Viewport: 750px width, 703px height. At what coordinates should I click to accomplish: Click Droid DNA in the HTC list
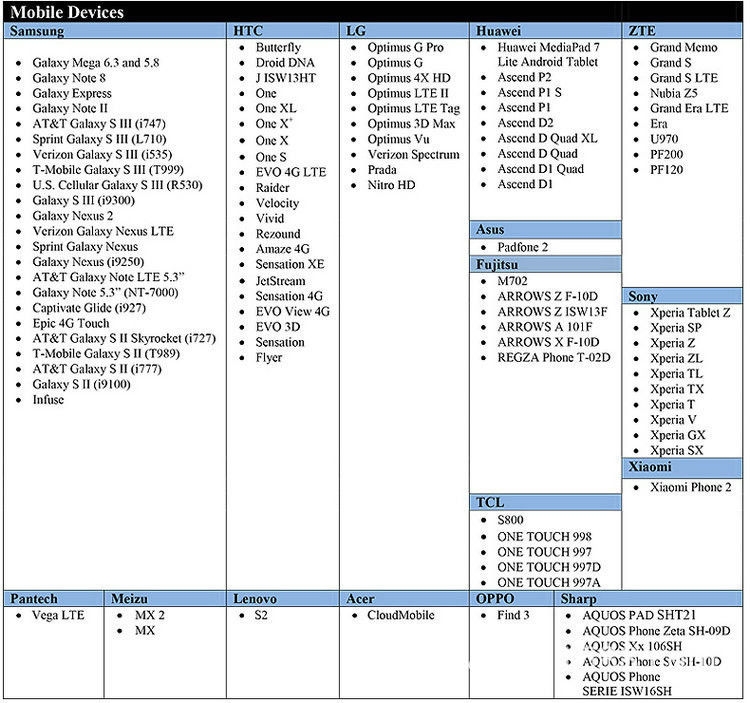coord(285,63)
